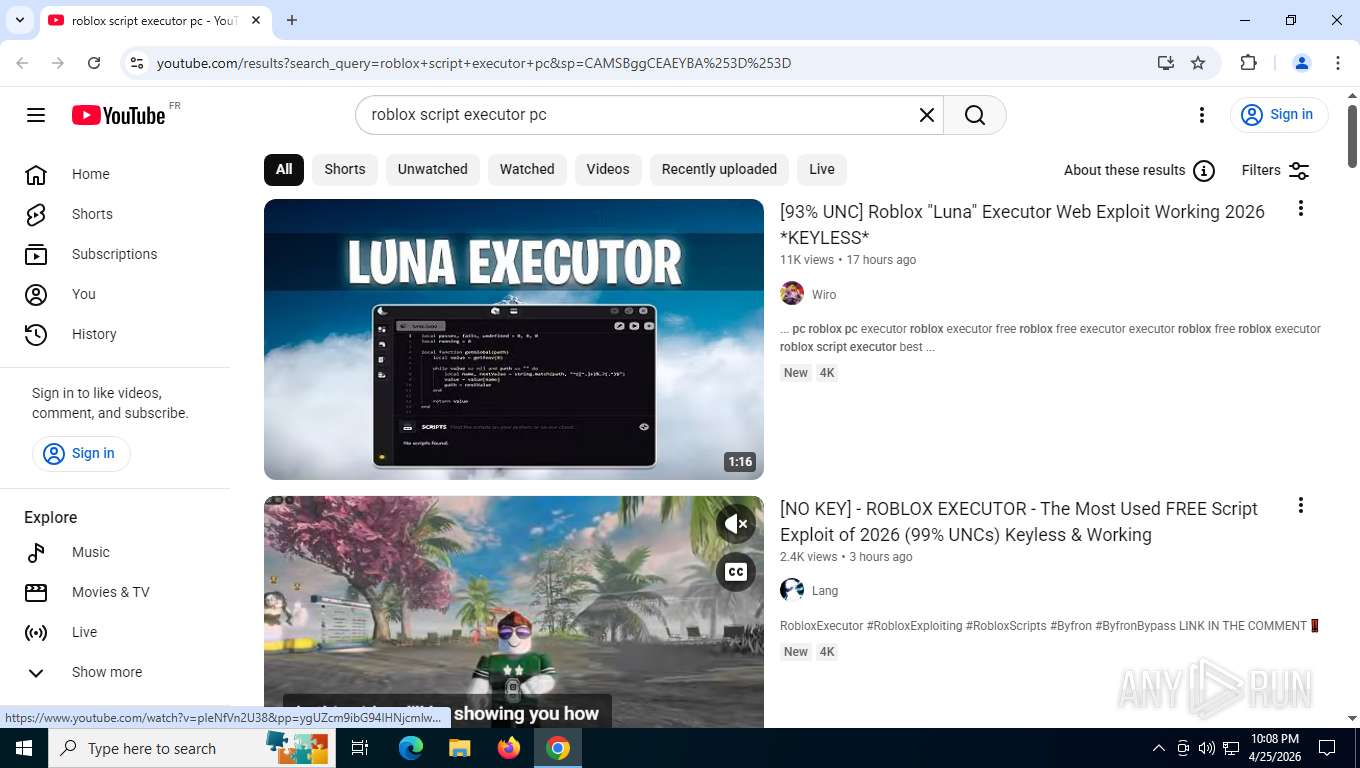The height and width of the screenshot is (768, 1360).
Task: Open Subscriptions in the sidebar
Action: (115, 254)
